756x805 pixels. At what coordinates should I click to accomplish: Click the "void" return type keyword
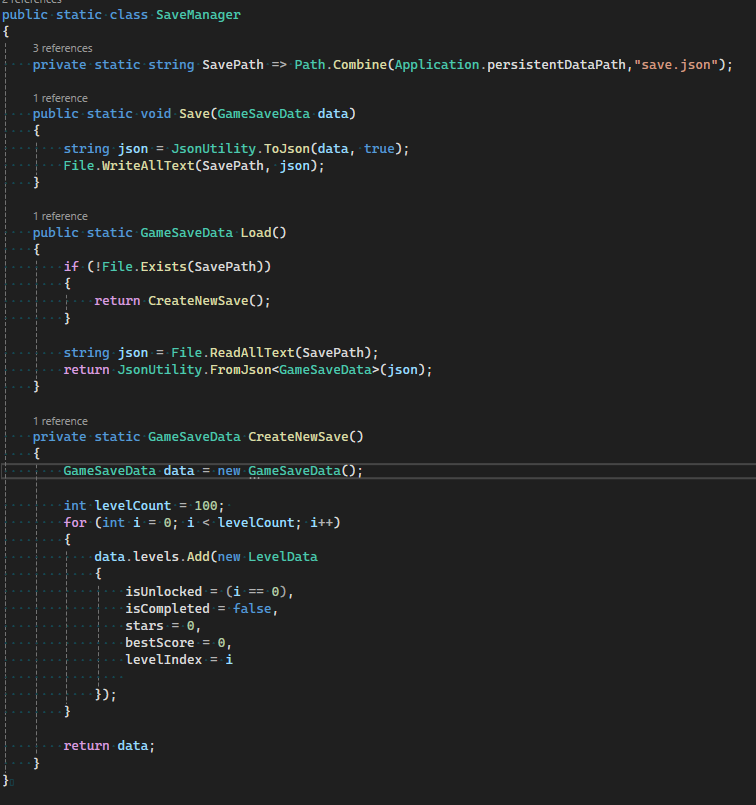[156, 113]
